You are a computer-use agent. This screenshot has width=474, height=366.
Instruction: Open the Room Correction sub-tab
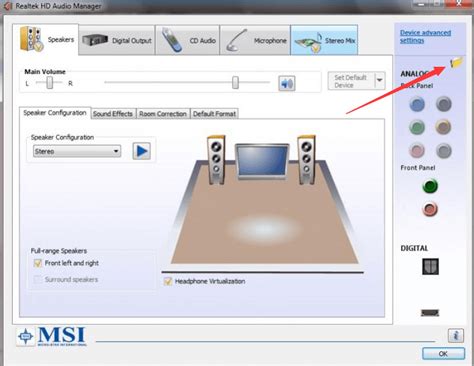point(163,114)
